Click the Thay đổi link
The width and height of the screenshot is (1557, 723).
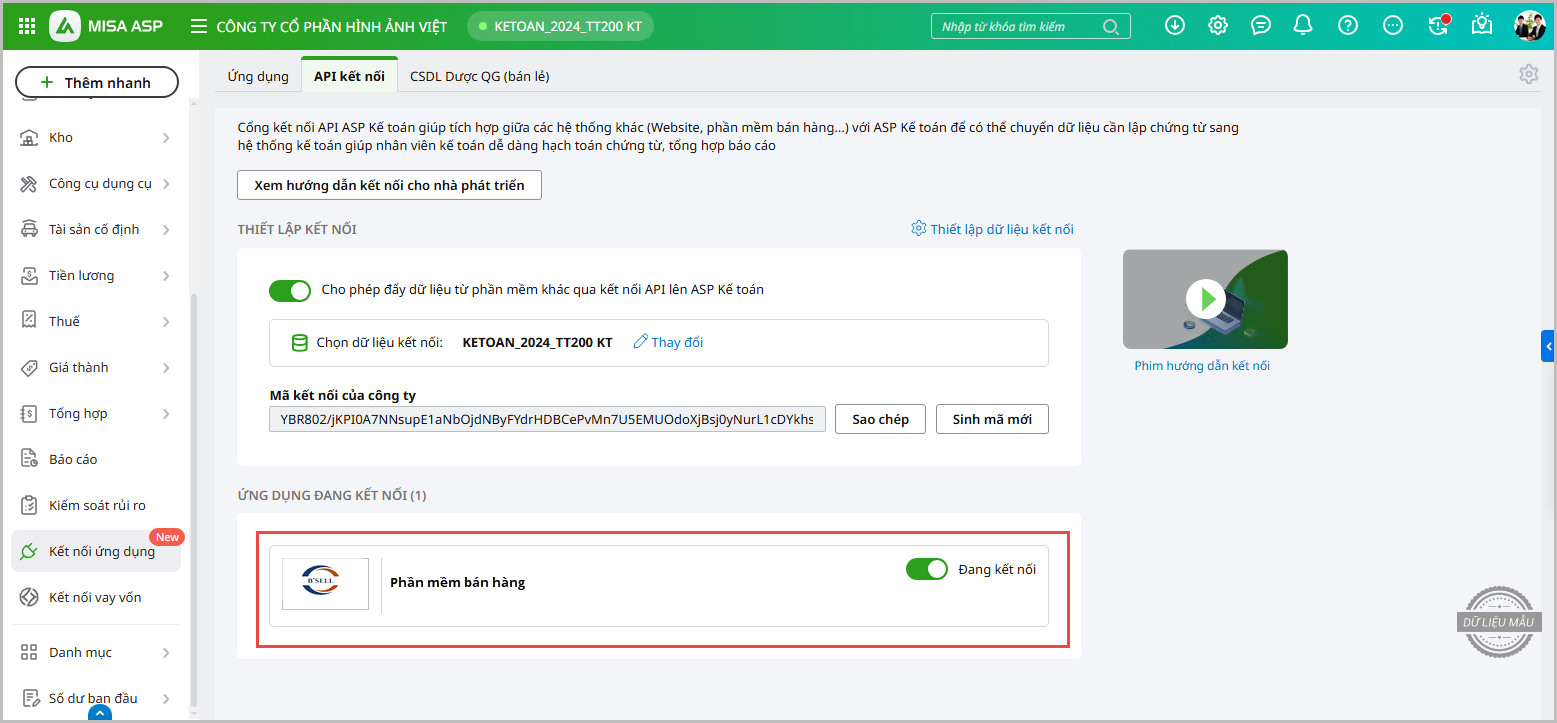tap(668, 342)
